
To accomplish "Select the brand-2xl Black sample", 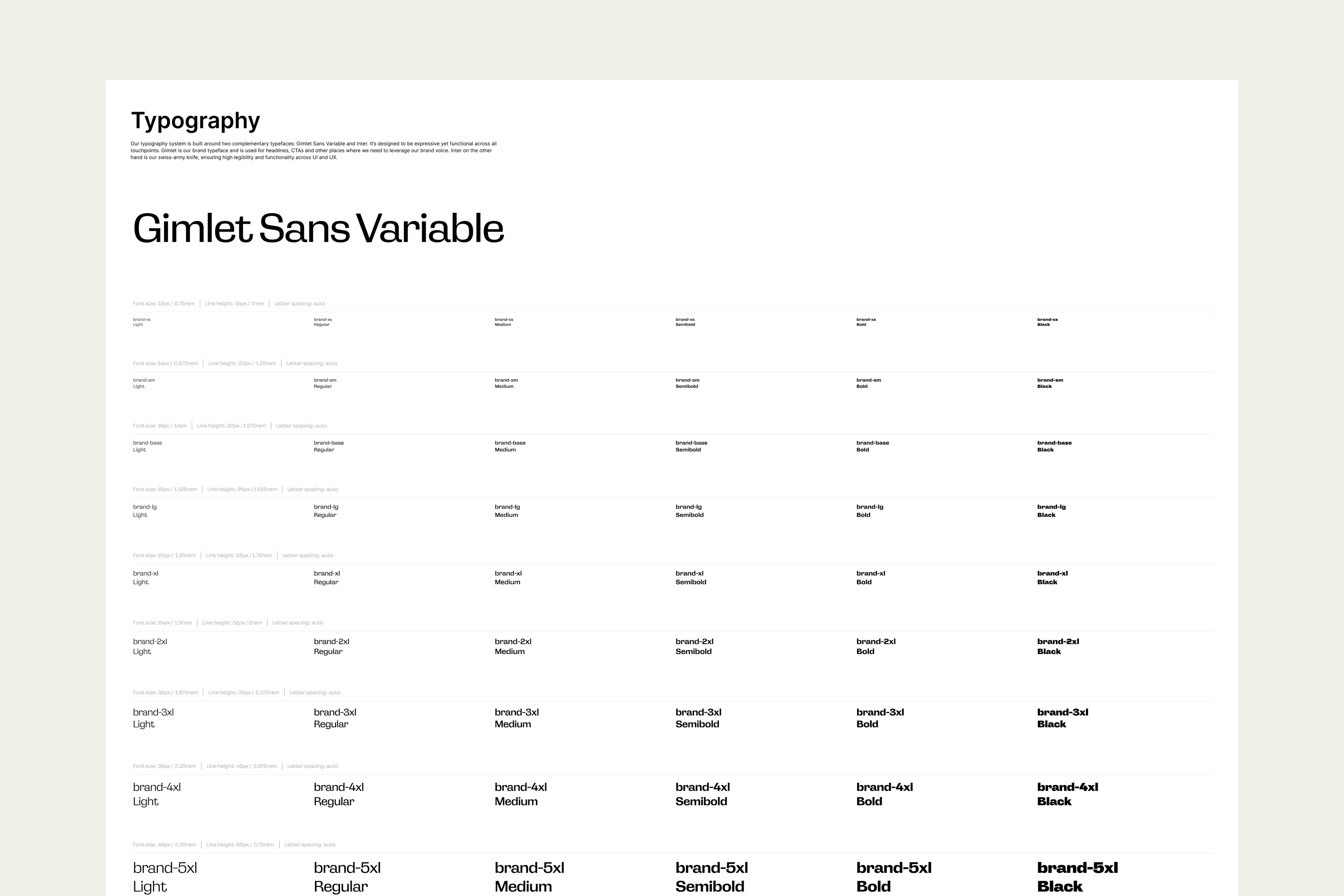I will [1058, 646].
